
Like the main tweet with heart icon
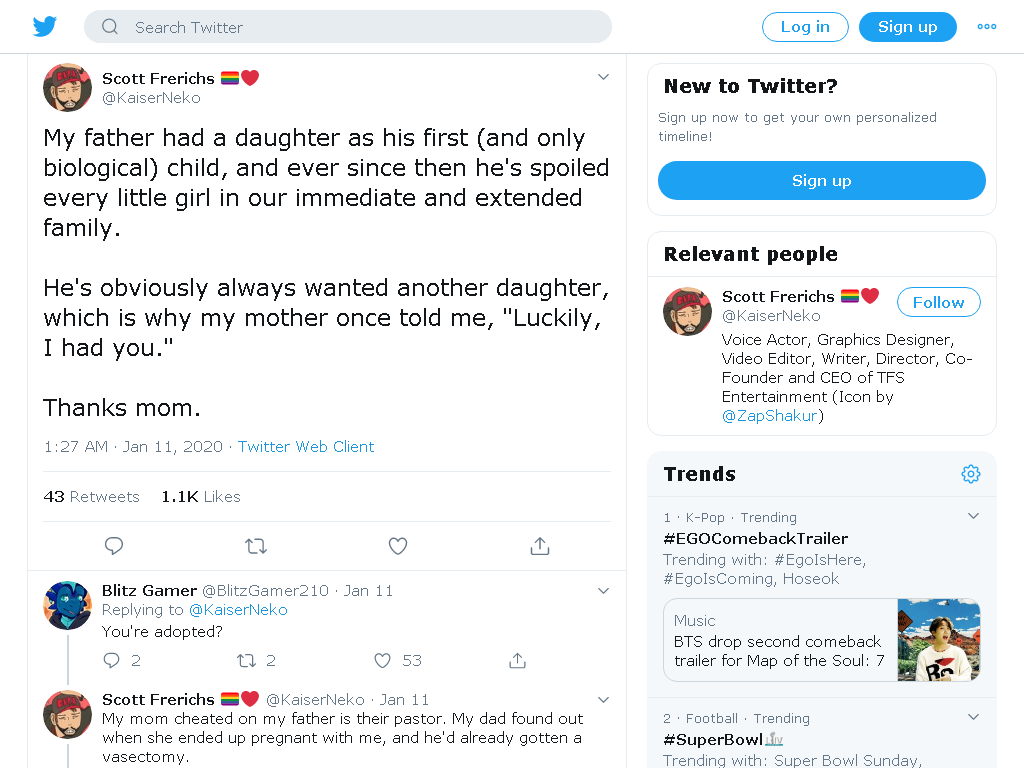click(x=398, y=546)
